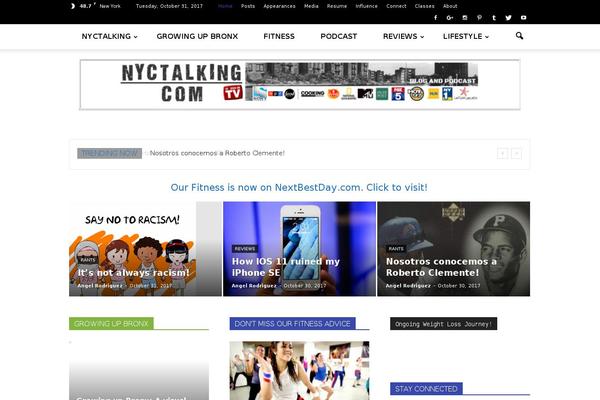This screenshot has height=400, width=600.
Task: Open PODCAST menu item
Action: click(x=339, y=36)
